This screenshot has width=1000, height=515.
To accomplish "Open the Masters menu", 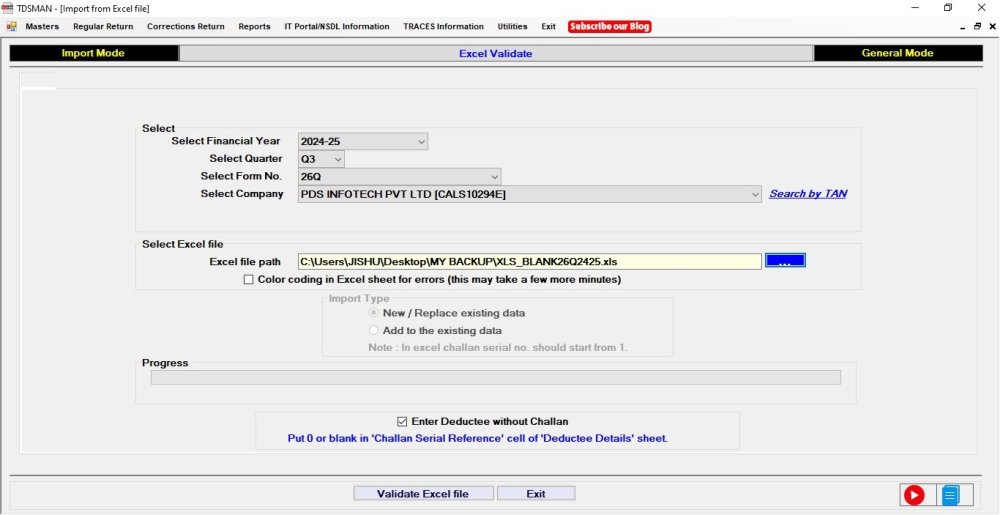I will (42, 27).
